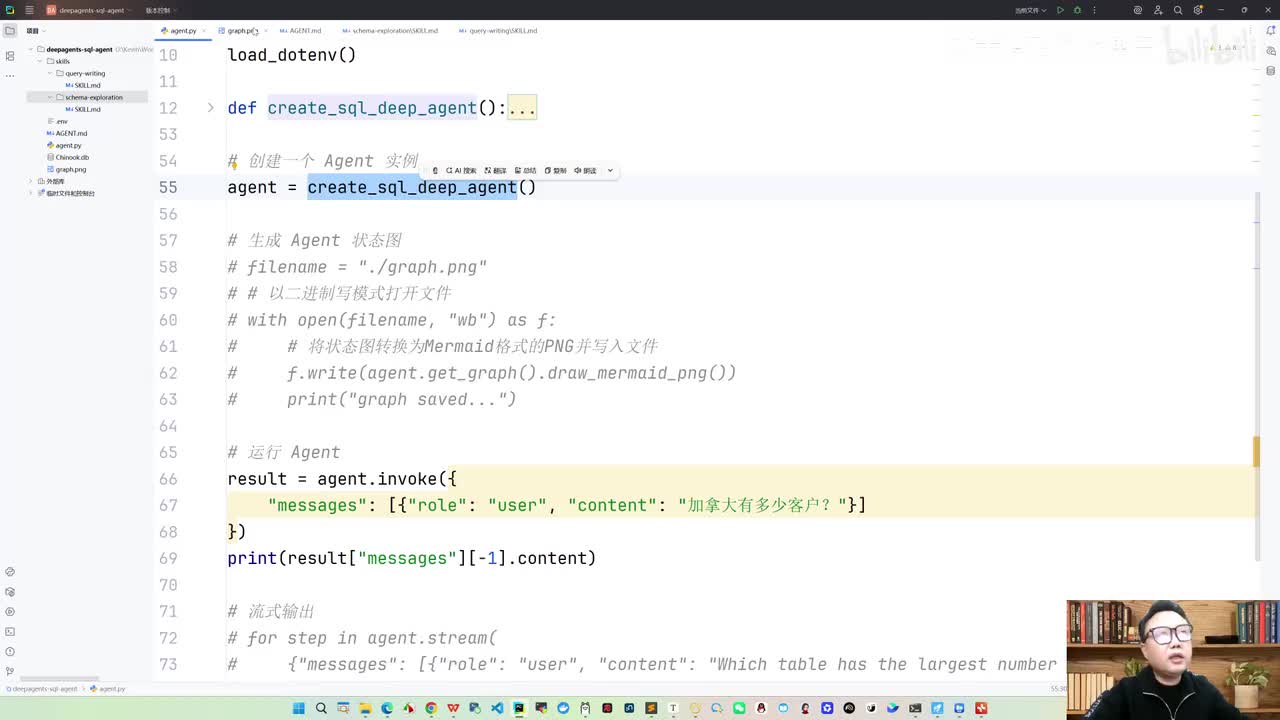Click the Windows Start button
This screenshot has height=720, width=1280.
pyautogui.click(x=298, y=708)
